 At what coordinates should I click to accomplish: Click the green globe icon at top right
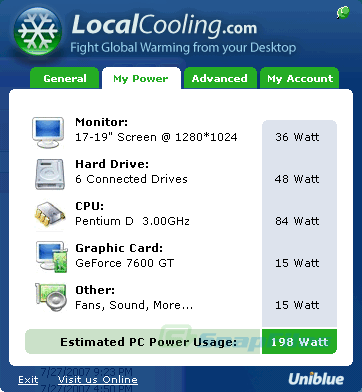pyautogui.click(x=343, y=13)
